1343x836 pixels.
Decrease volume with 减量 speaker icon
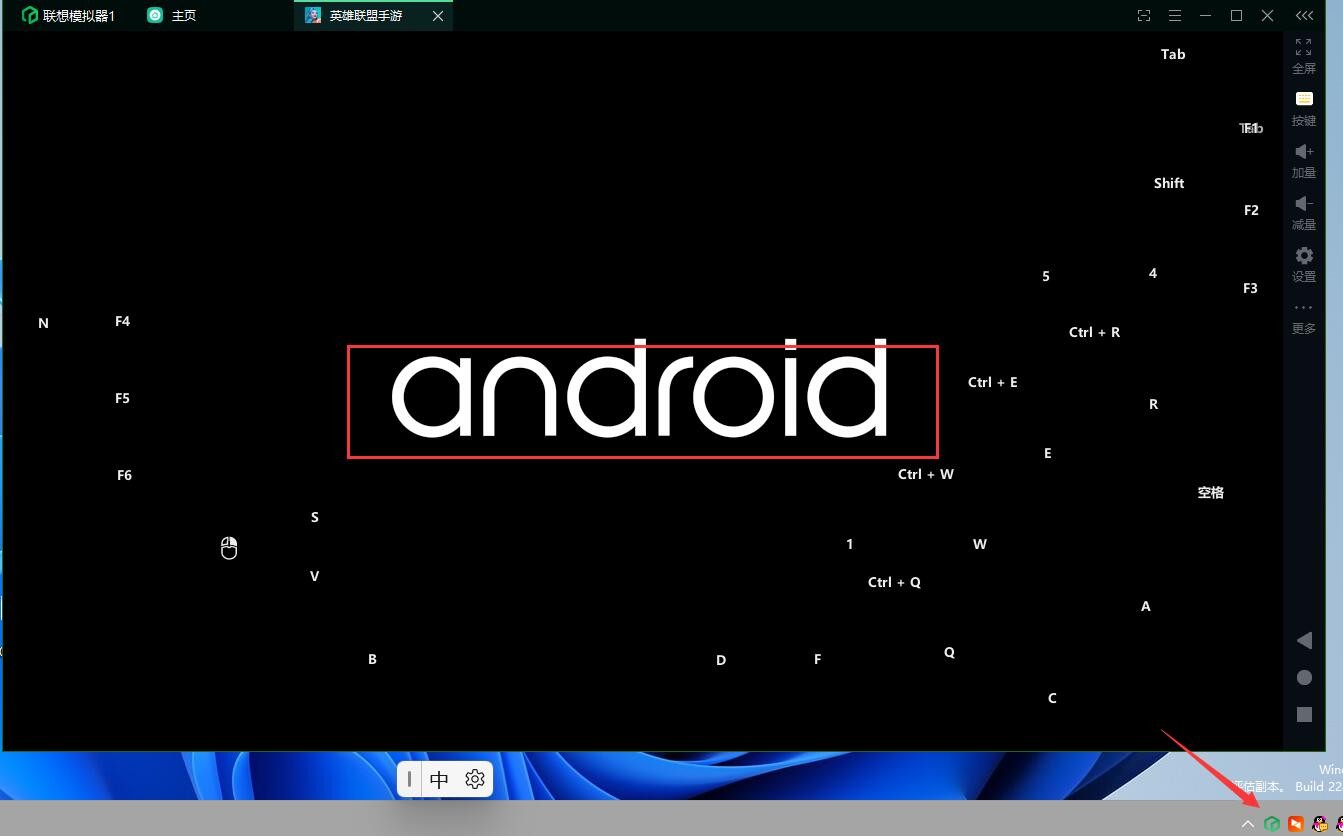(1303, 212)
